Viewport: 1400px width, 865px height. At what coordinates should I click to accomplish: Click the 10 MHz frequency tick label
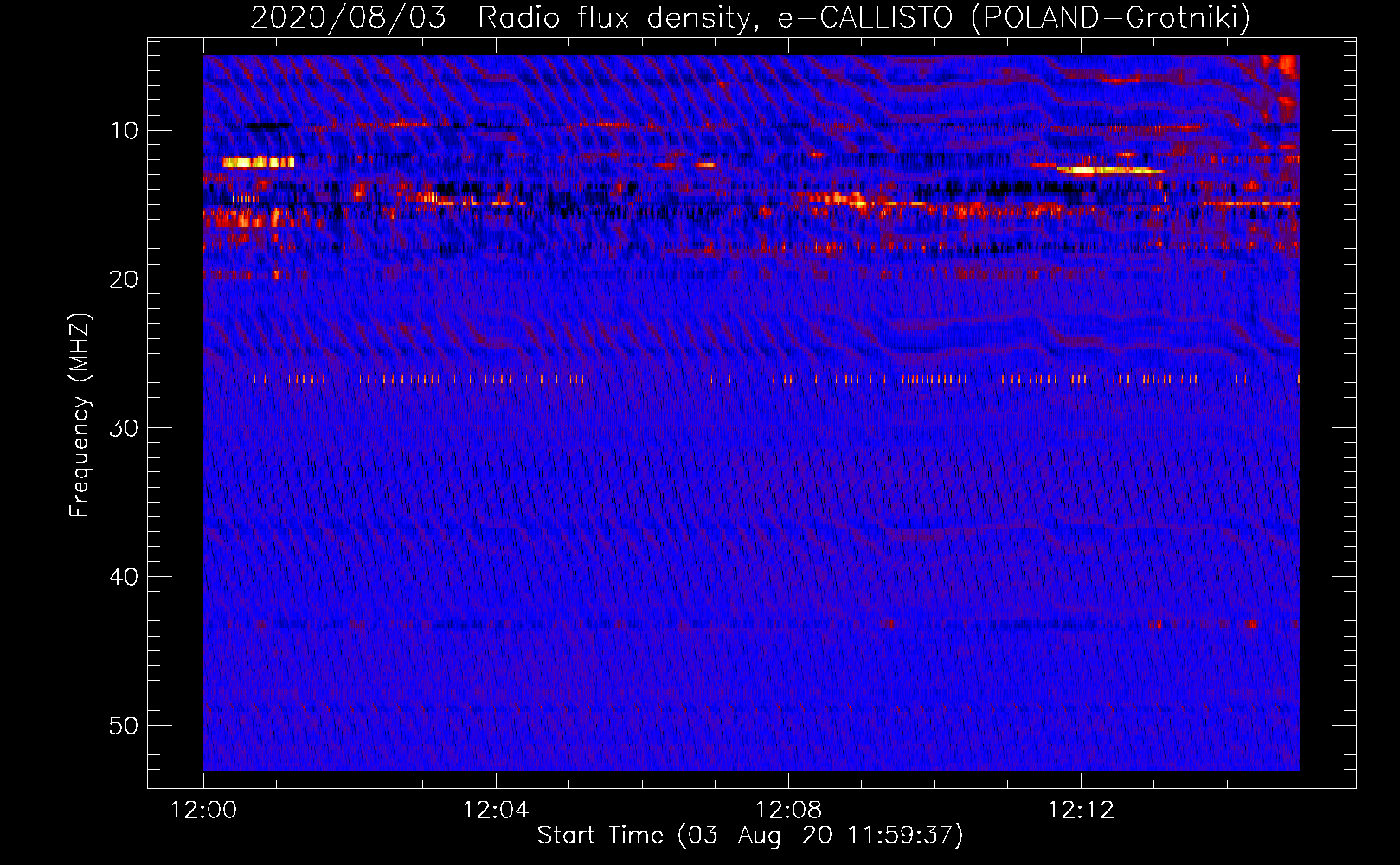coord(125,131)
